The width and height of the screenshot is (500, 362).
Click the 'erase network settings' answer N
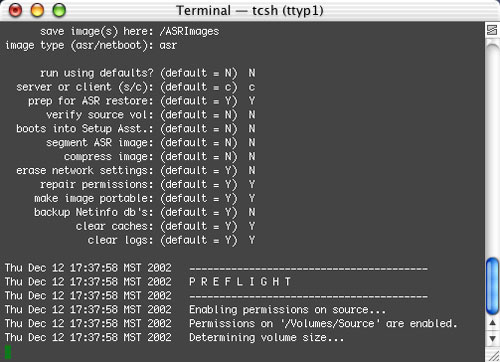[252, 171]
